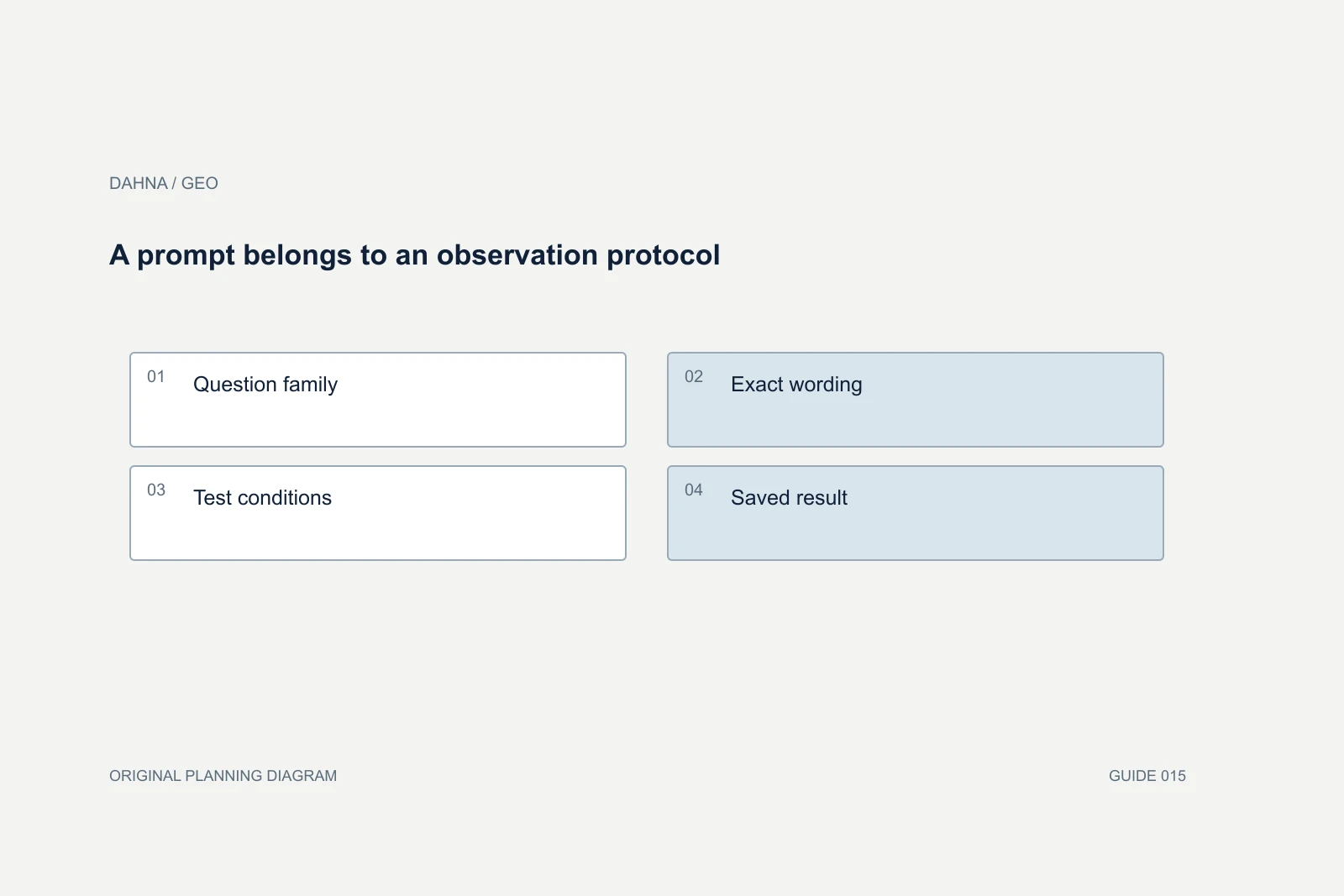Click the ORIGINAL PLANNING DIAGRAM footer text
Image resolution: width=1344 pixels, height=896 pixels.
point(223,776)
